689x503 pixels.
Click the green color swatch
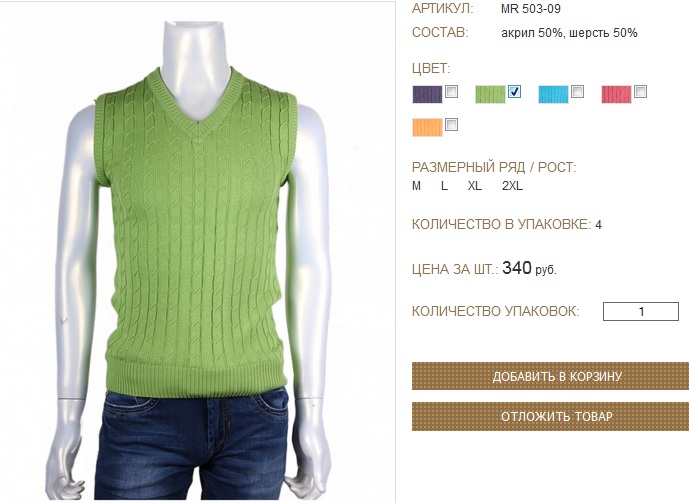(490, 94)
